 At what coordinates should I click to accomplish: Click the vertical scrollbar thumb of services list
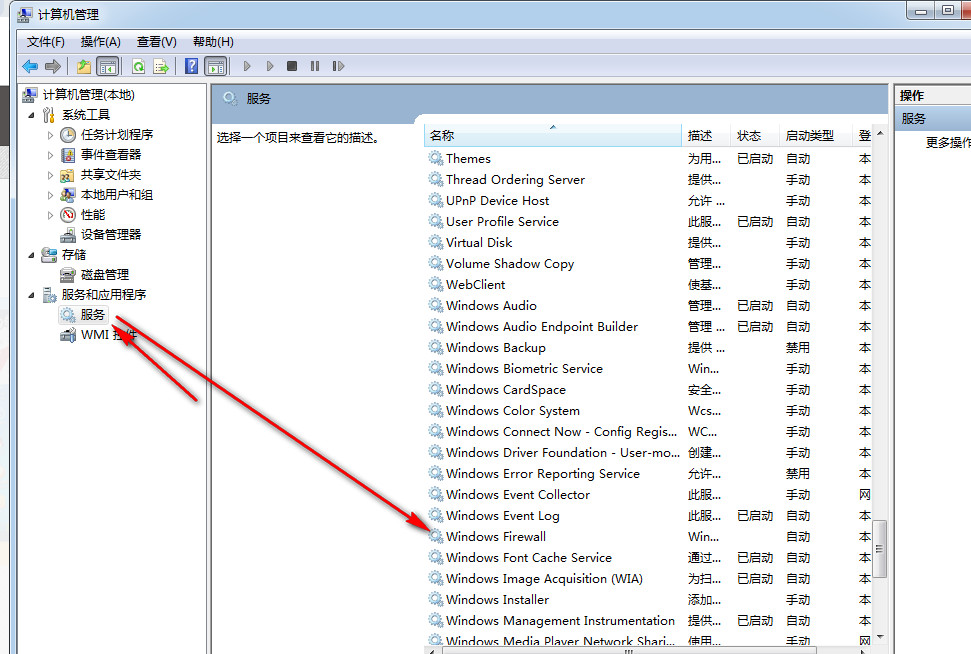click(880, 549)
